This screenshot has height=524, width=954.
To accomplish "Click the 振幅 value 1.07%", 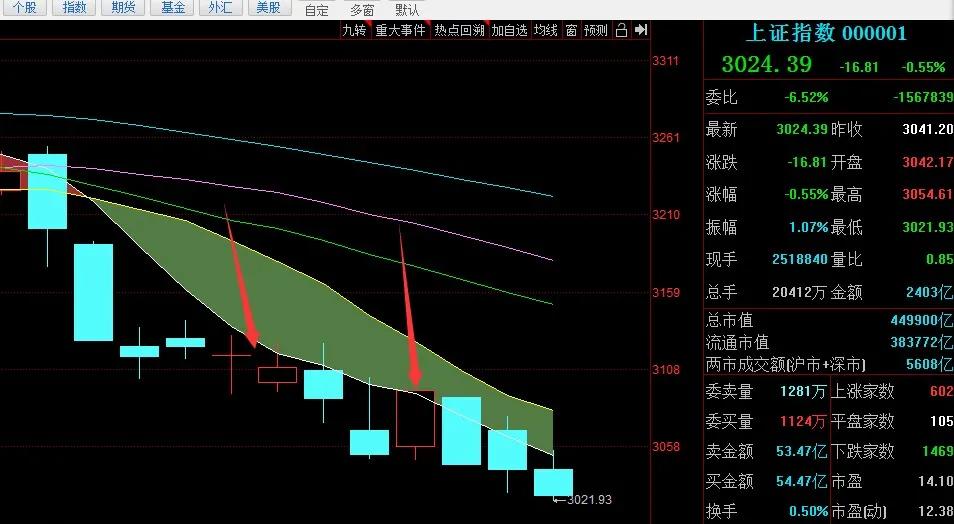I will pyautogui.click(x=809, y=227).
